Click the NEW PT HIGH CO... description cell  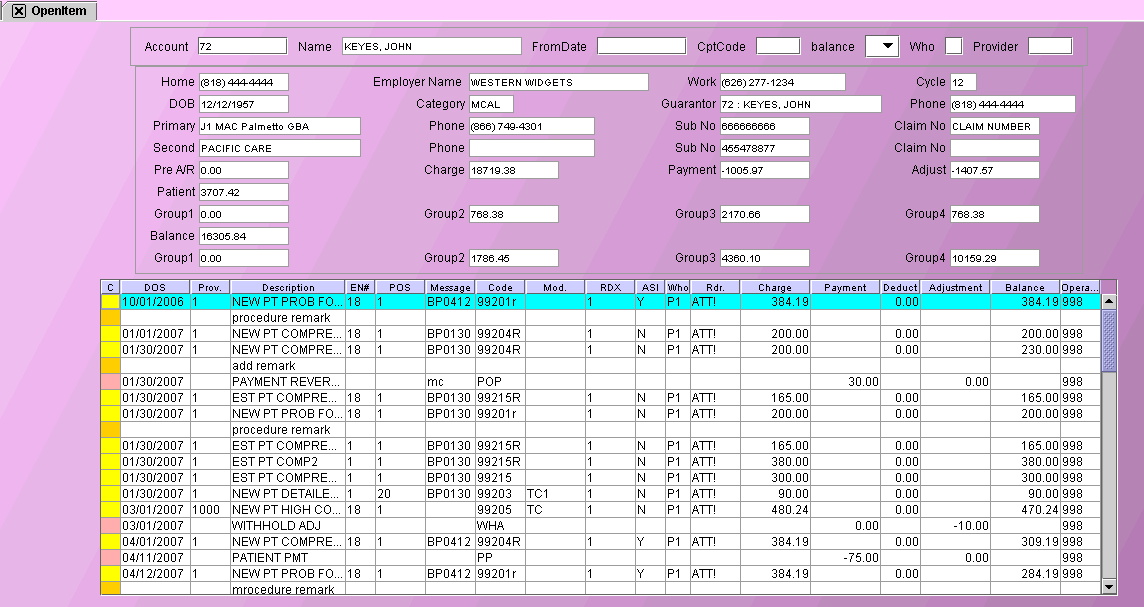pyautogui.click(x=287, y=510)
